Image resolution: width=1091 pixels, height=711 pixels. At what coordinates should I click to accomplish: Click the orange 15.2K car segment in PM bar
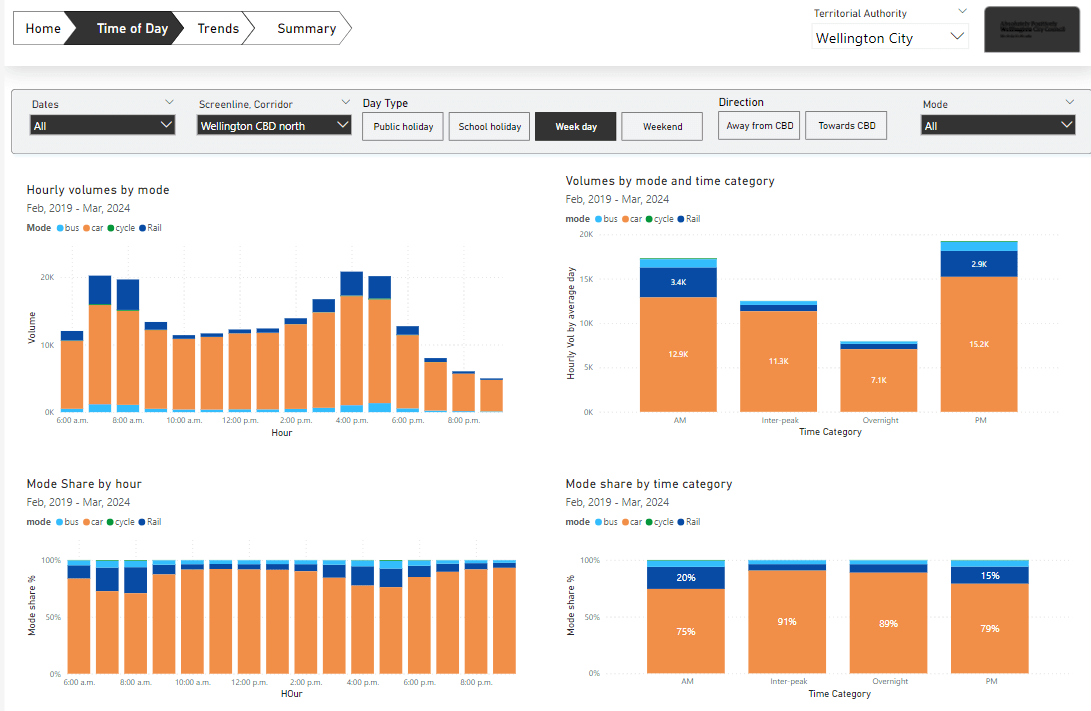[979, 343]
